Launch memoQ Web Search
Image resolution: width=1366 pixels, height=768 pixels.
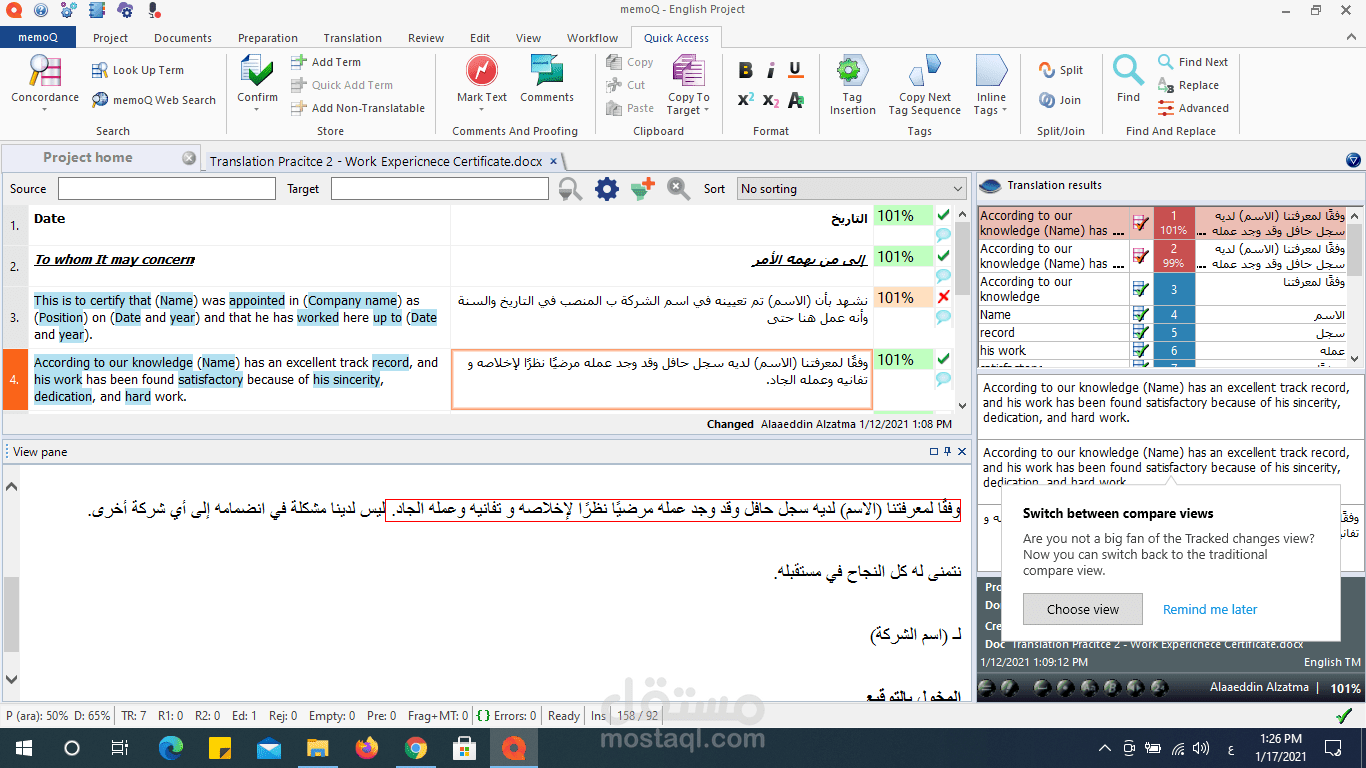[x=154, y=100]
